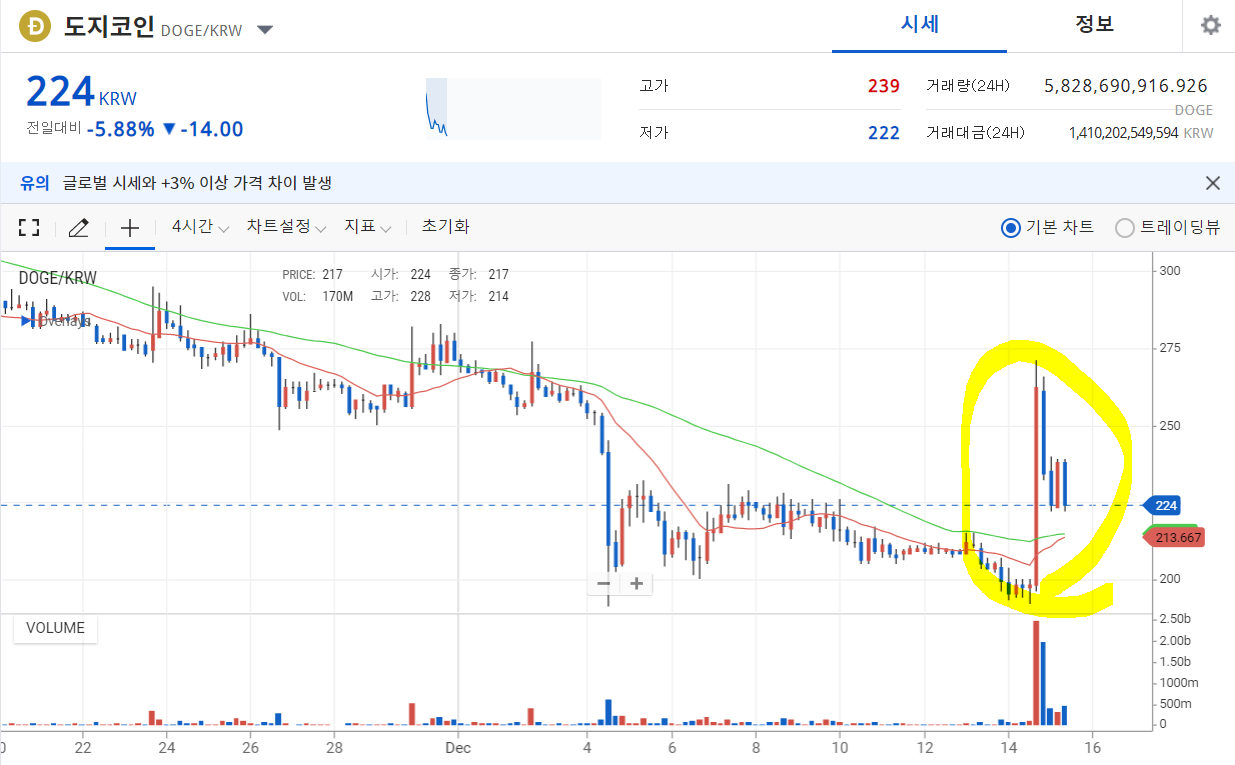Click the 213.667 moving average price tag
The image size is (1235, 765).
pyautogui.click(x=1172, y=537)
